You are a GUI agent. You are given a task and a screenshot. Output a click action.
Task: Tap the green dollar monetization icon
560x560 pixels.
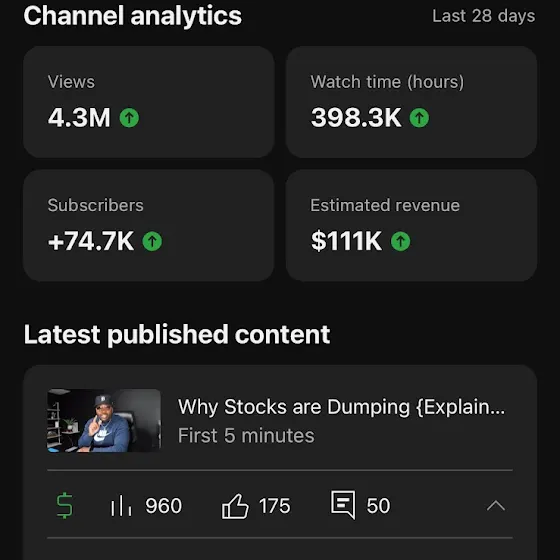click(x=65, y=505)
